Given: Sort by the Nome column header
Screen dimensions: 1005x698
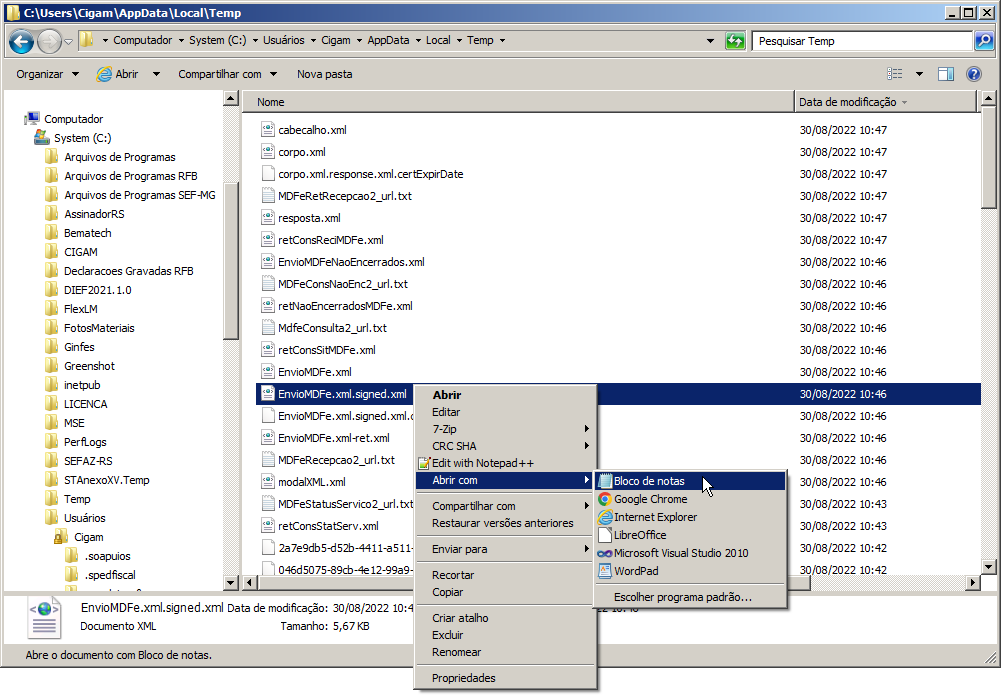Looking at the screenshot, I should [518, 102].
